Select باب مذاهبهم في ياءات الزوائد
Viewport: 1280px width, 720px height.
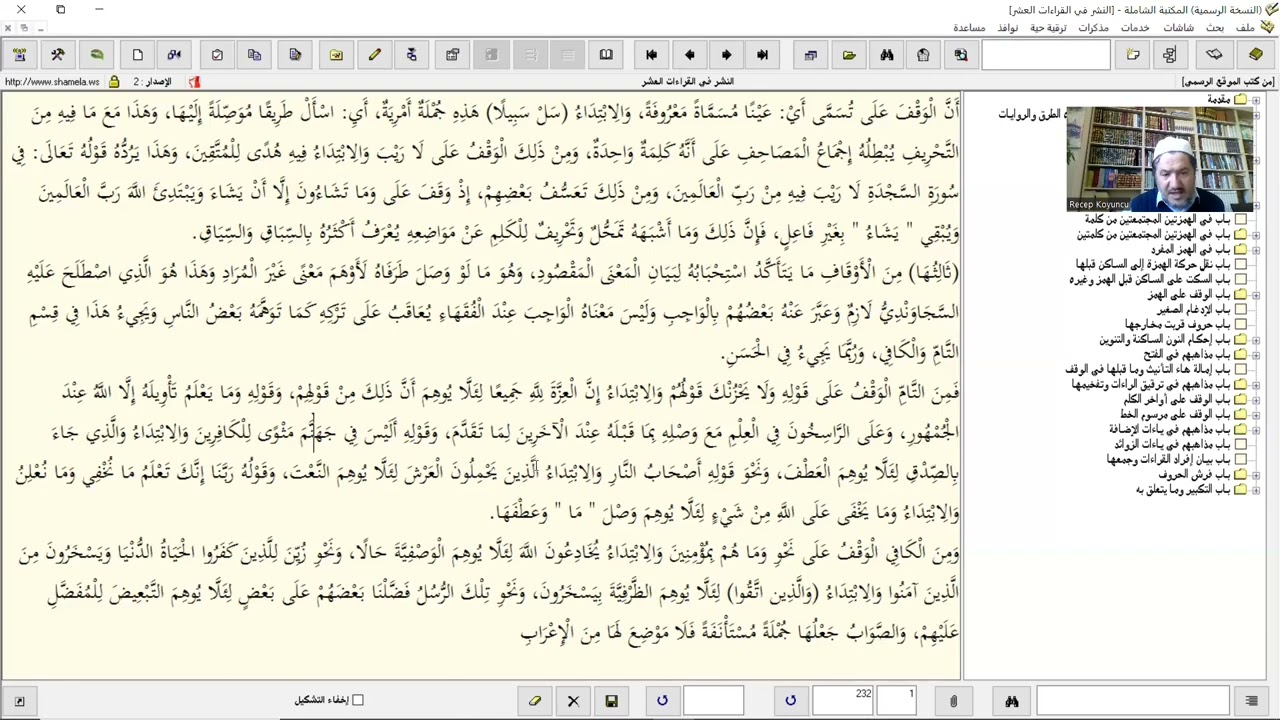[1172, 445]
